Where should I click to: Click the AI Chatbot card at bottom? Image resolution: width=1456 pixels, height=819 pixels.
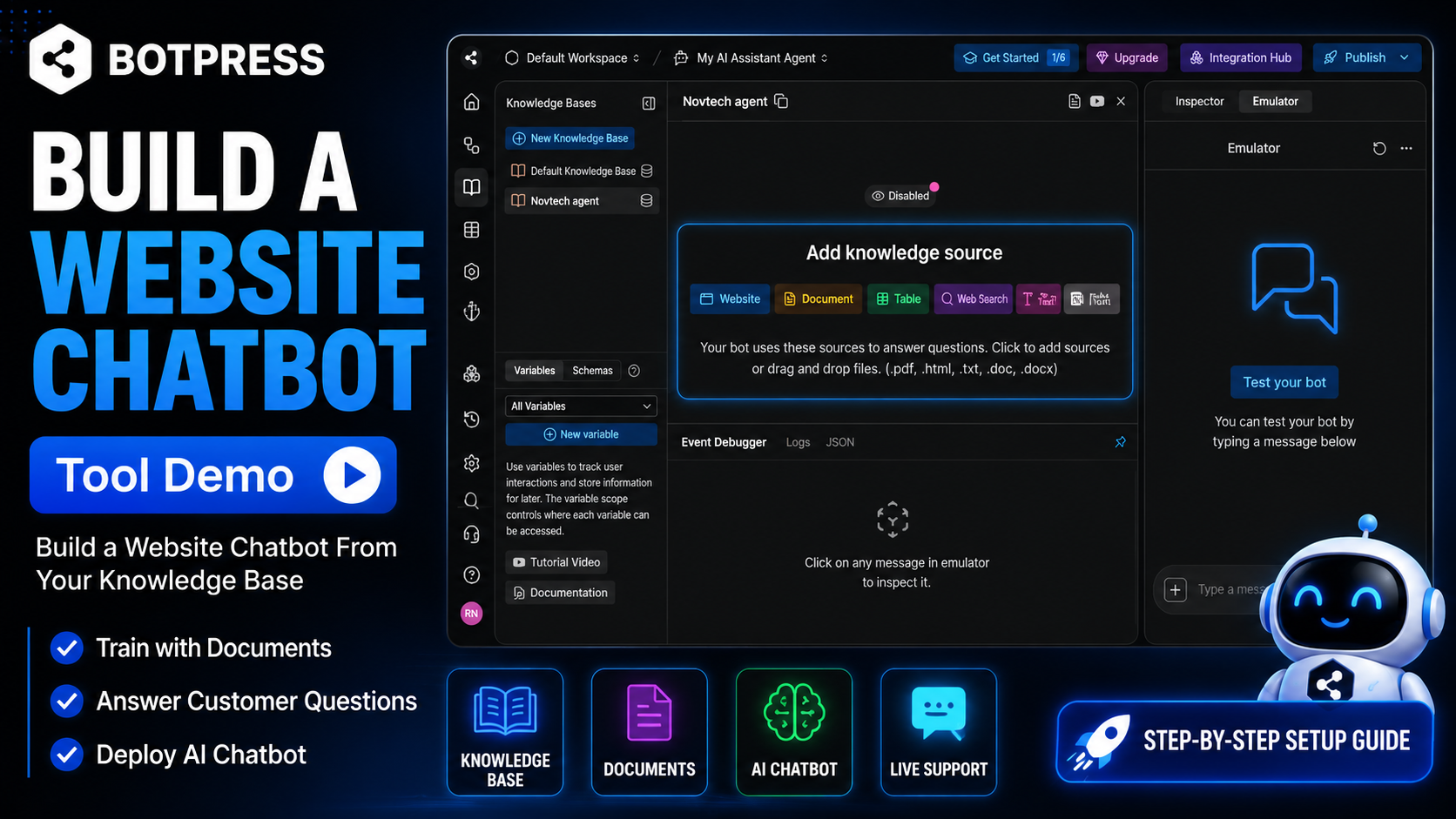(x=794, y=732)
